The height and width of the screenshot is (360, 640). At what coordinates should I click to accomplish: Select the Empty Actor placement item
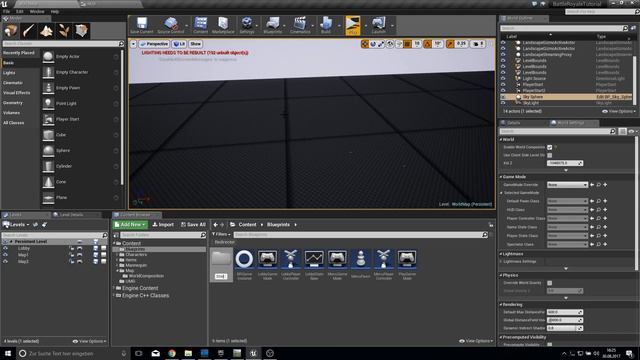[x=81, y=57]
